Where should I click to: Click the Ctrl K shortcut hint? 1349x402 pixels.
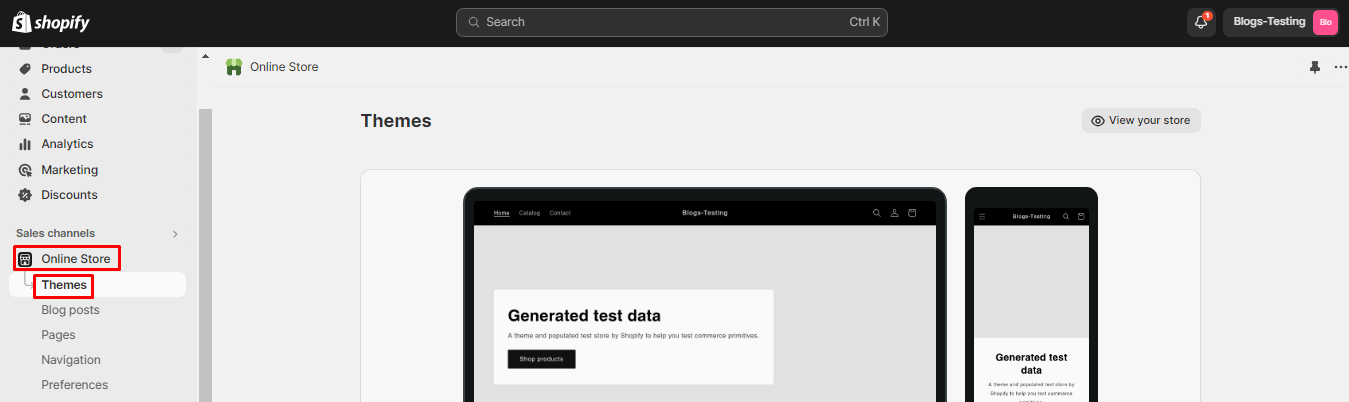[x=864, y=22]
